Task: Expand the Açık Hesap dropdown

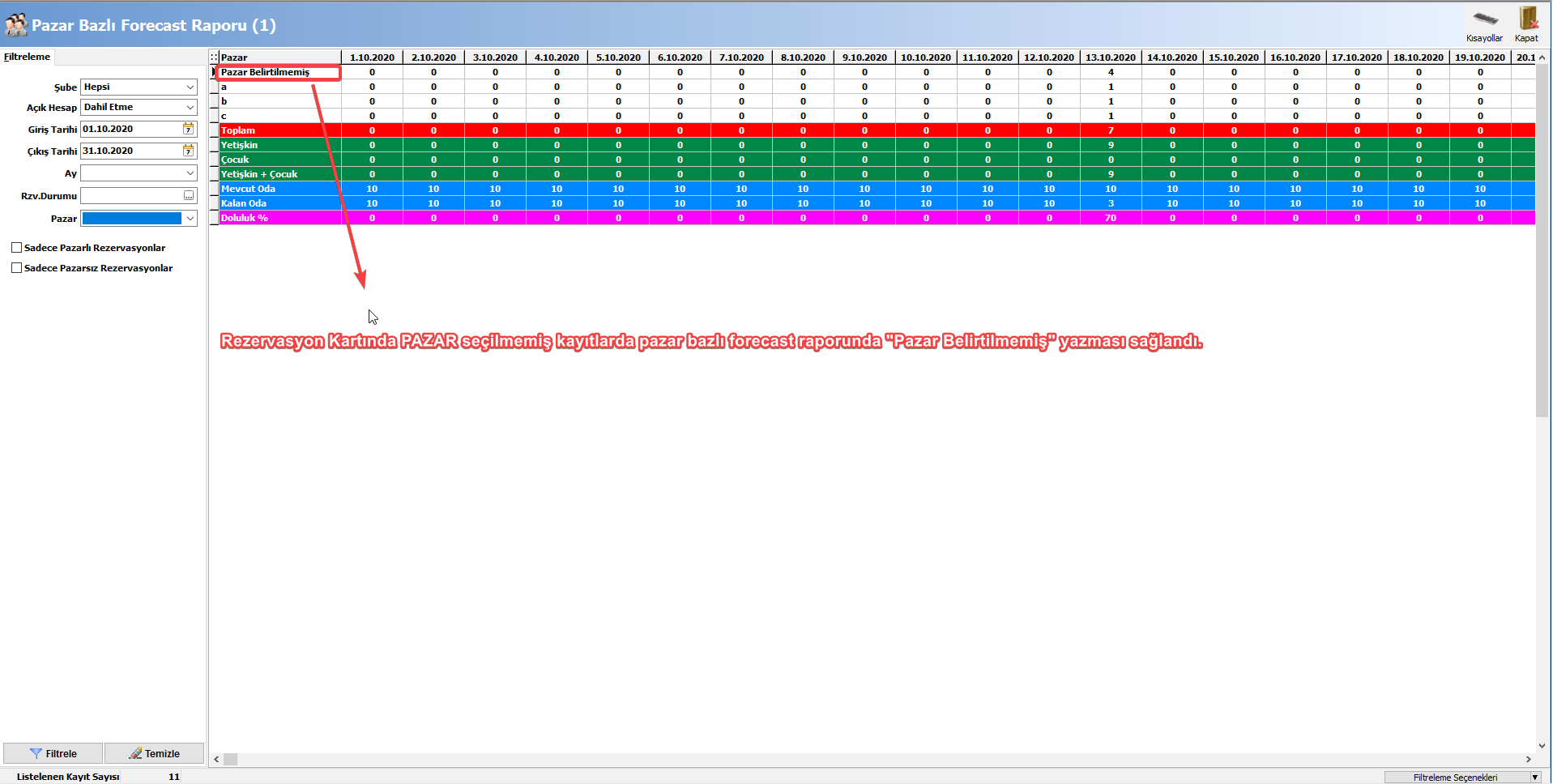Action: pyautogui.click(x=190, y=107)
